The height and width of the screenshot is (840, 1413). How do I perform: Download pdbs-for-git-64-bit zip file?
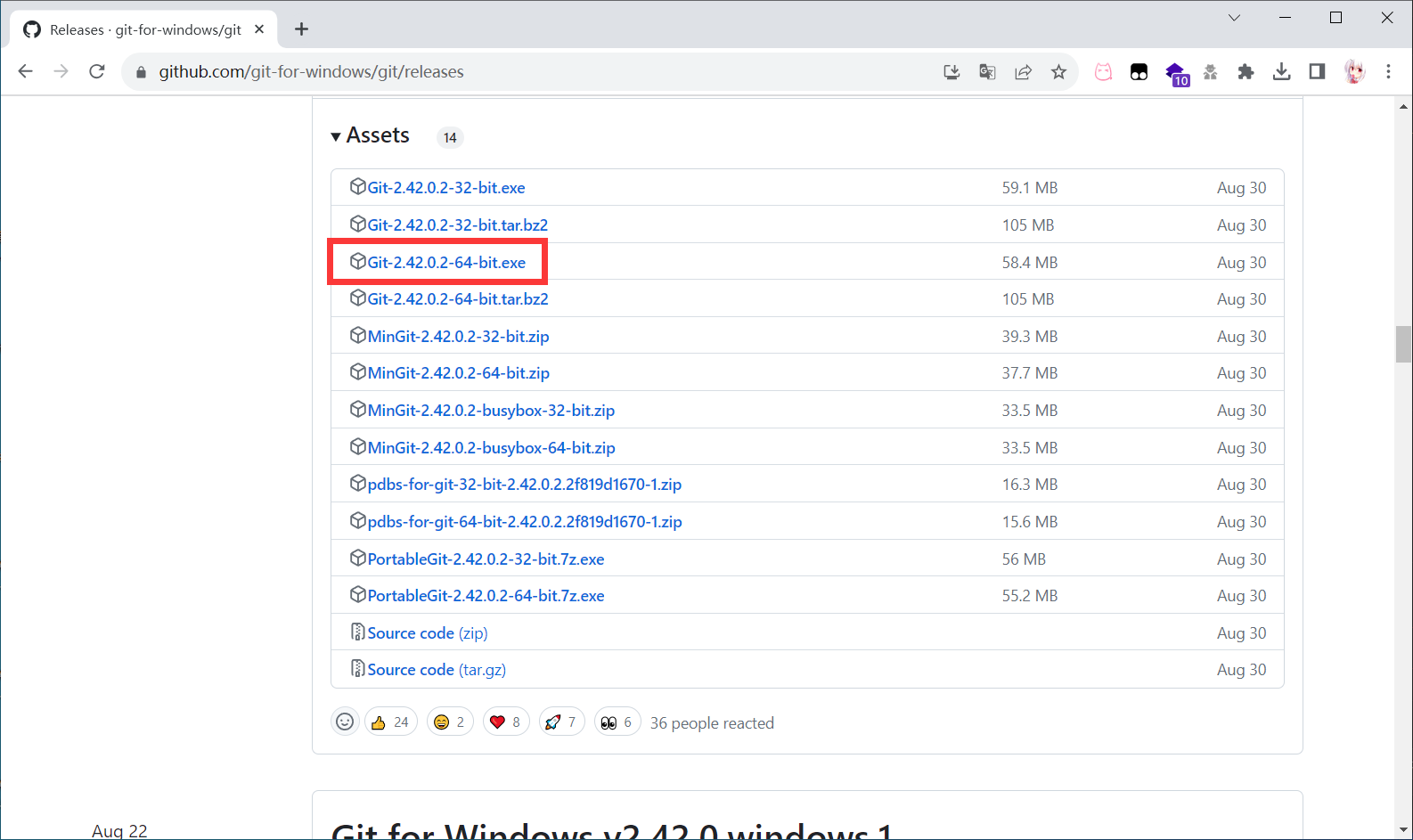coord(525,522)
